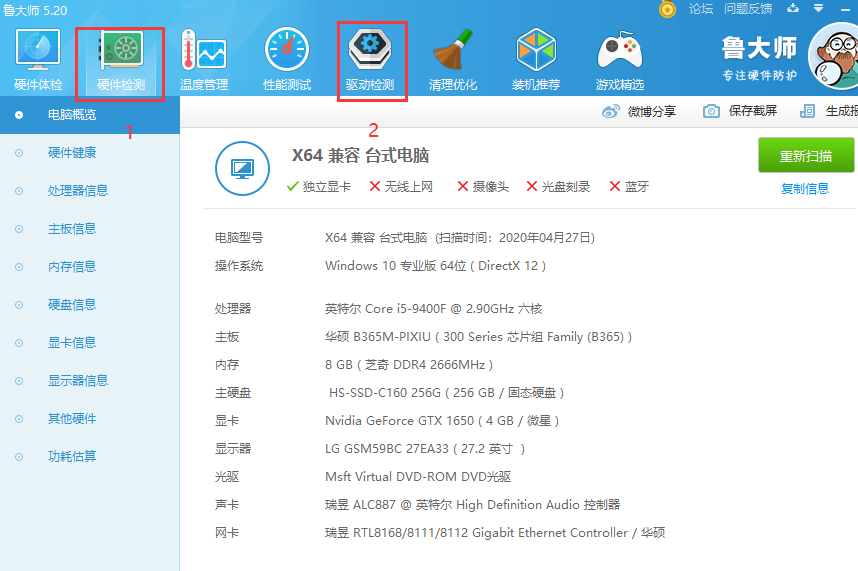
Task: Open the 论坛 forum link
Action: point(701,9)
